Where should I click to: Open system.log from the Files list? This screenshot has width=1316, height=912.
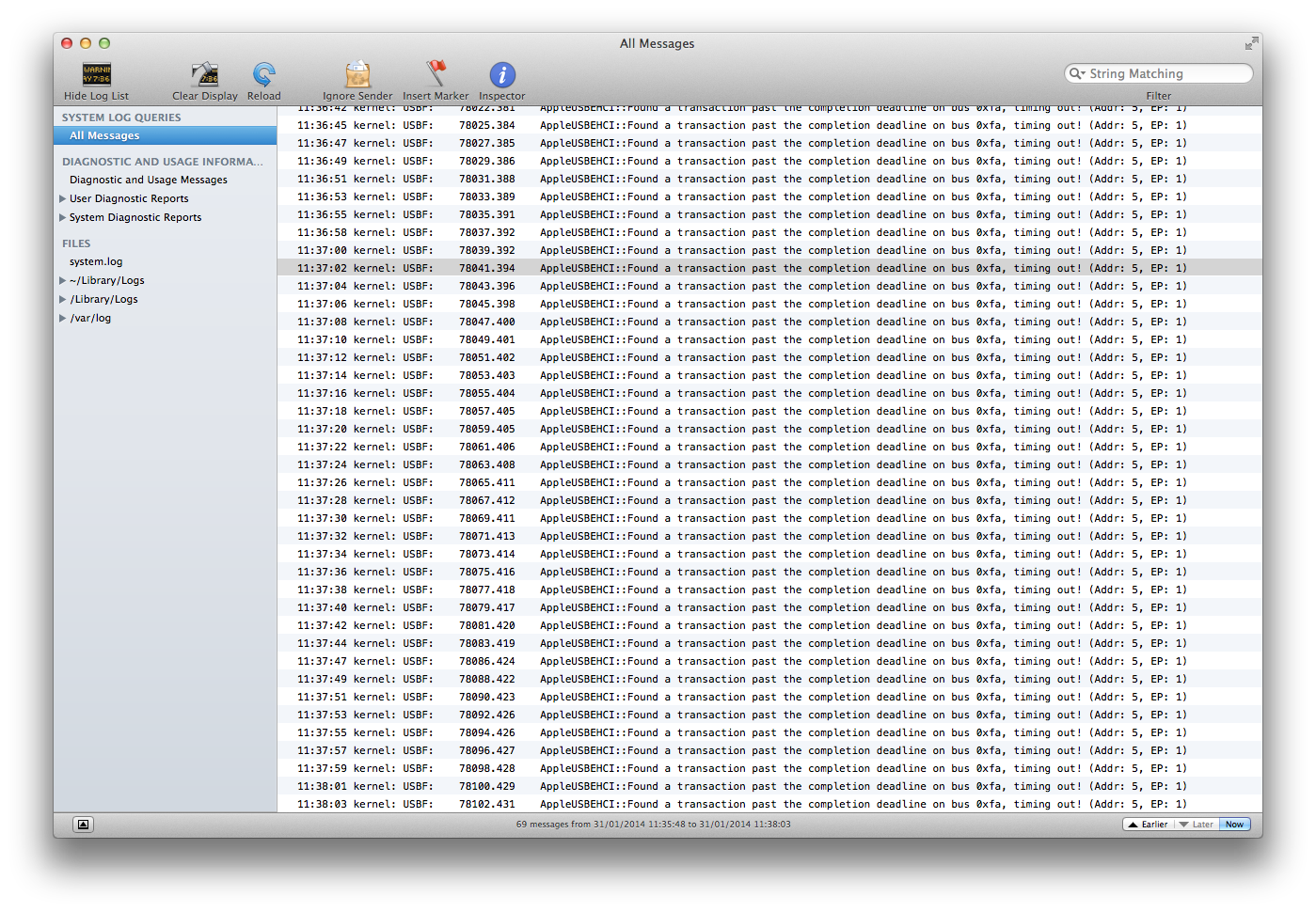(x=96, y=261)
